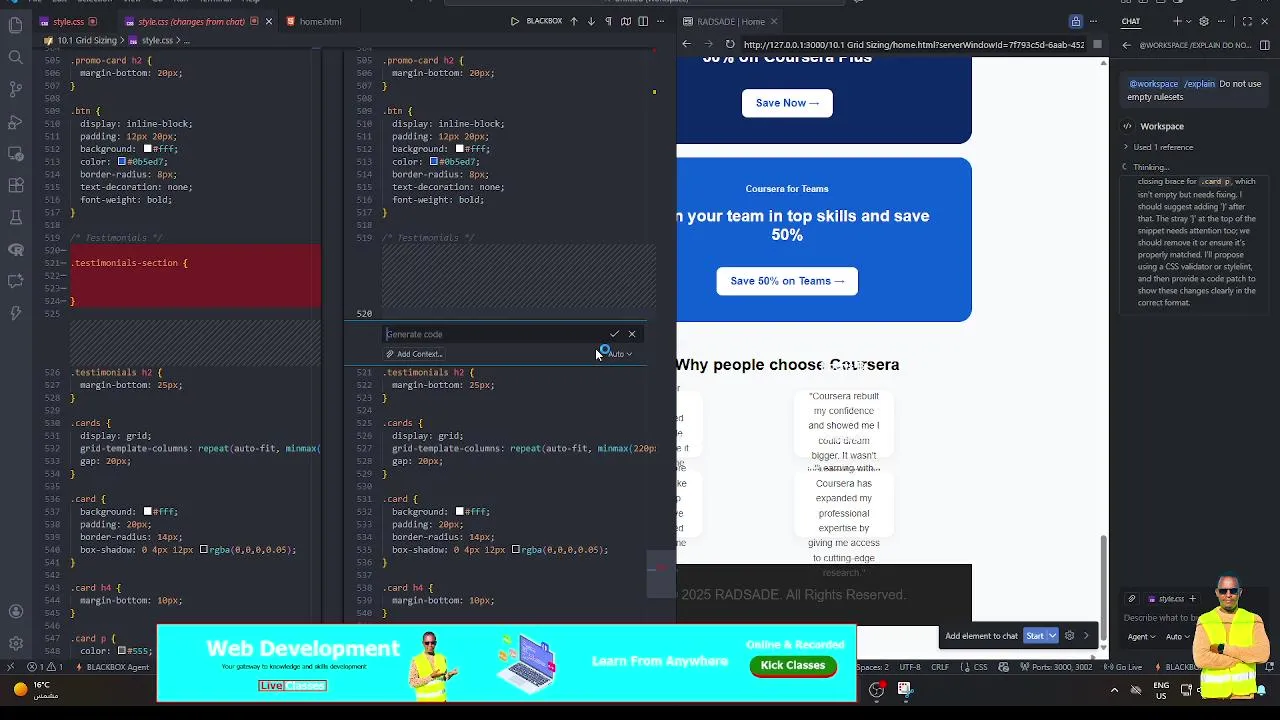
Task: Change CSS language mode in status bar
Action: [x=981, y=667]
